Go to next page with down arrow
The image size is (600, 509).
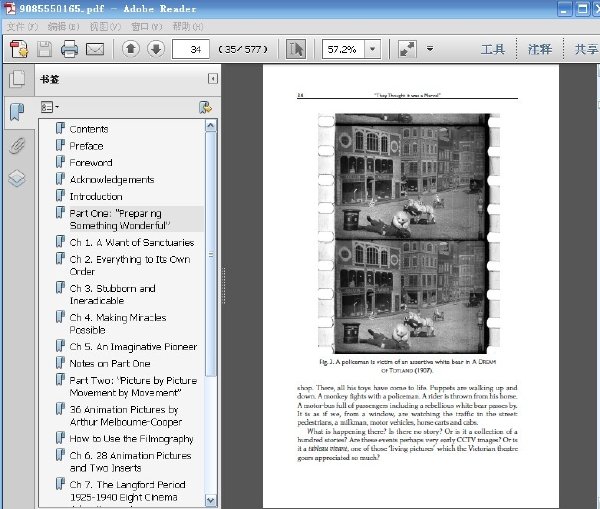pyautogui.click(x=156, y=49)
